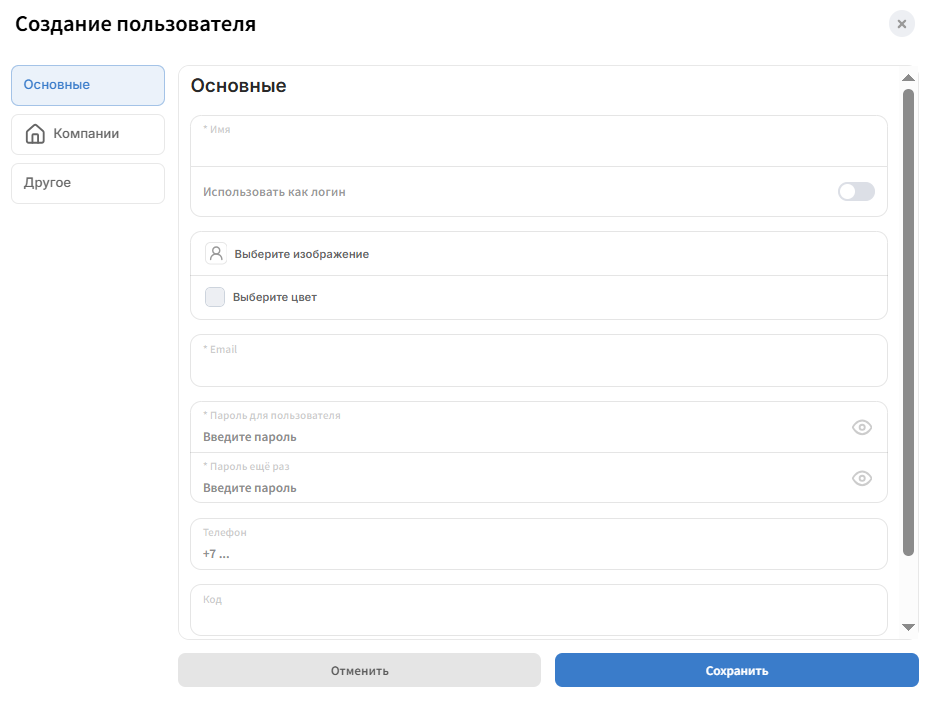Close the user creation dialog

[901, 24]
